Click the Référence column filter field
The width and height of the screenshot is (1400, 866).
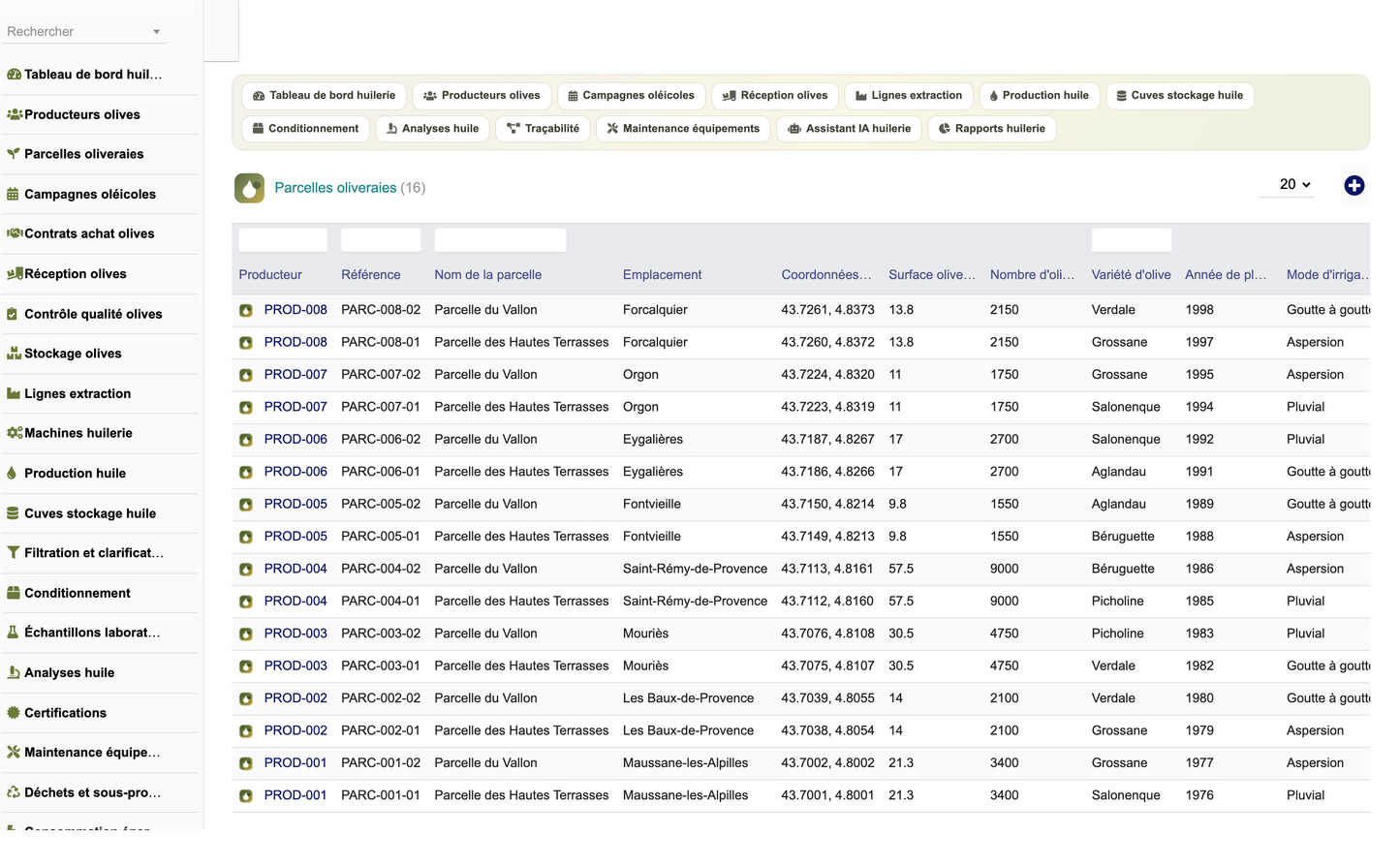[x=381, y=240]
